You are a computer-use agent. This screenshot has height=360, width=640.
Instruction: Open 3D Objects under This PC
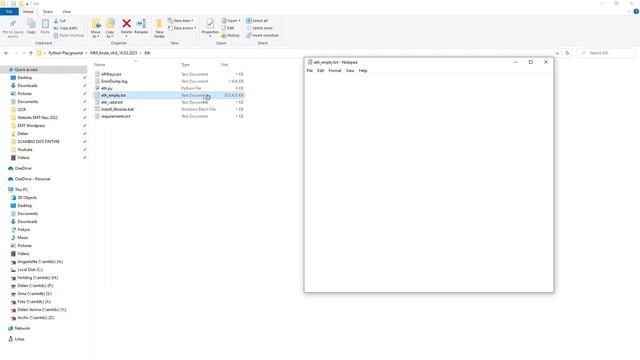[x=27, y=198]
